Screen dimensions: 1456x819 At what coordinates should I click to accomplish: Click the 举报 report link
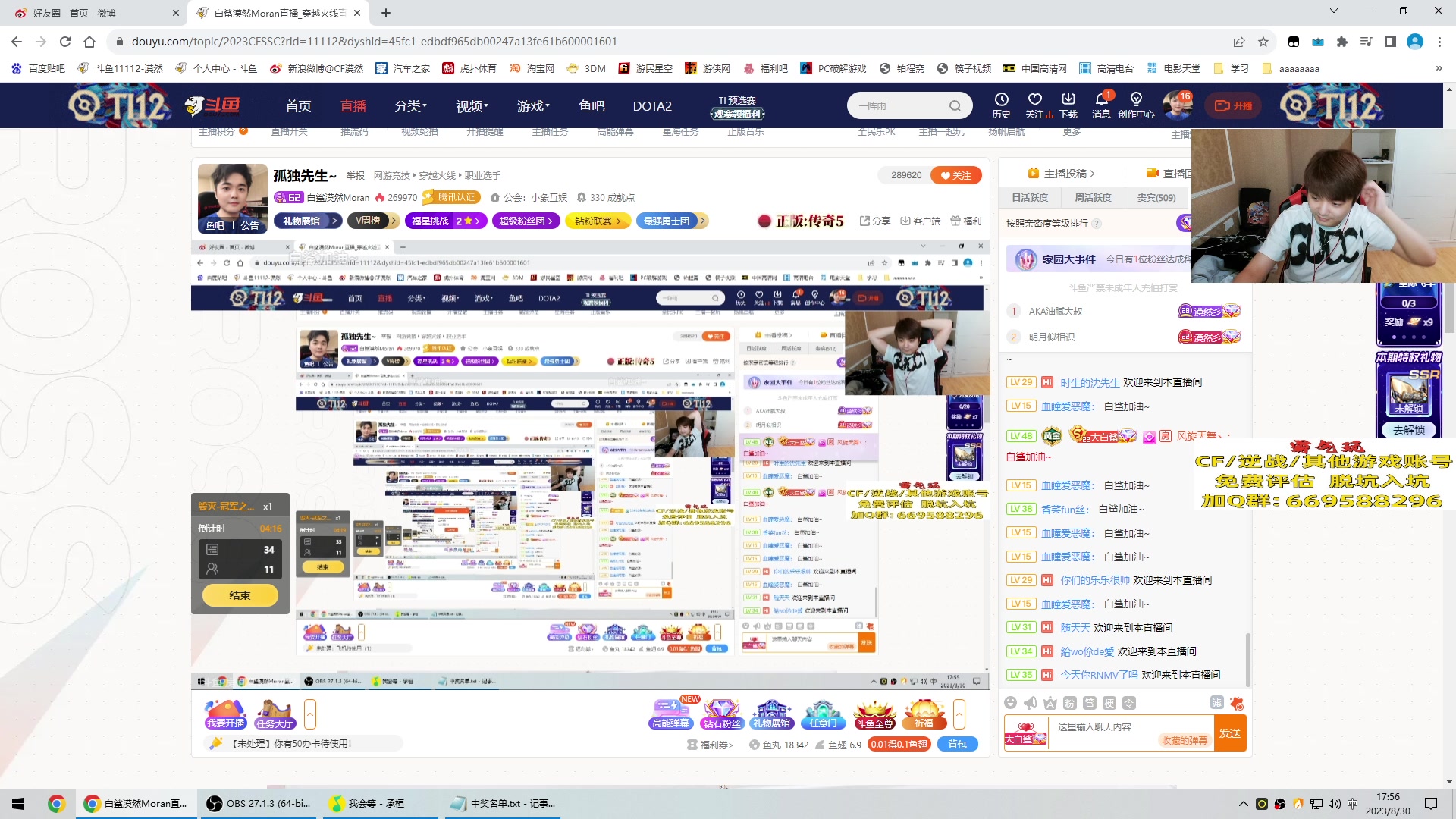(356, 175)
